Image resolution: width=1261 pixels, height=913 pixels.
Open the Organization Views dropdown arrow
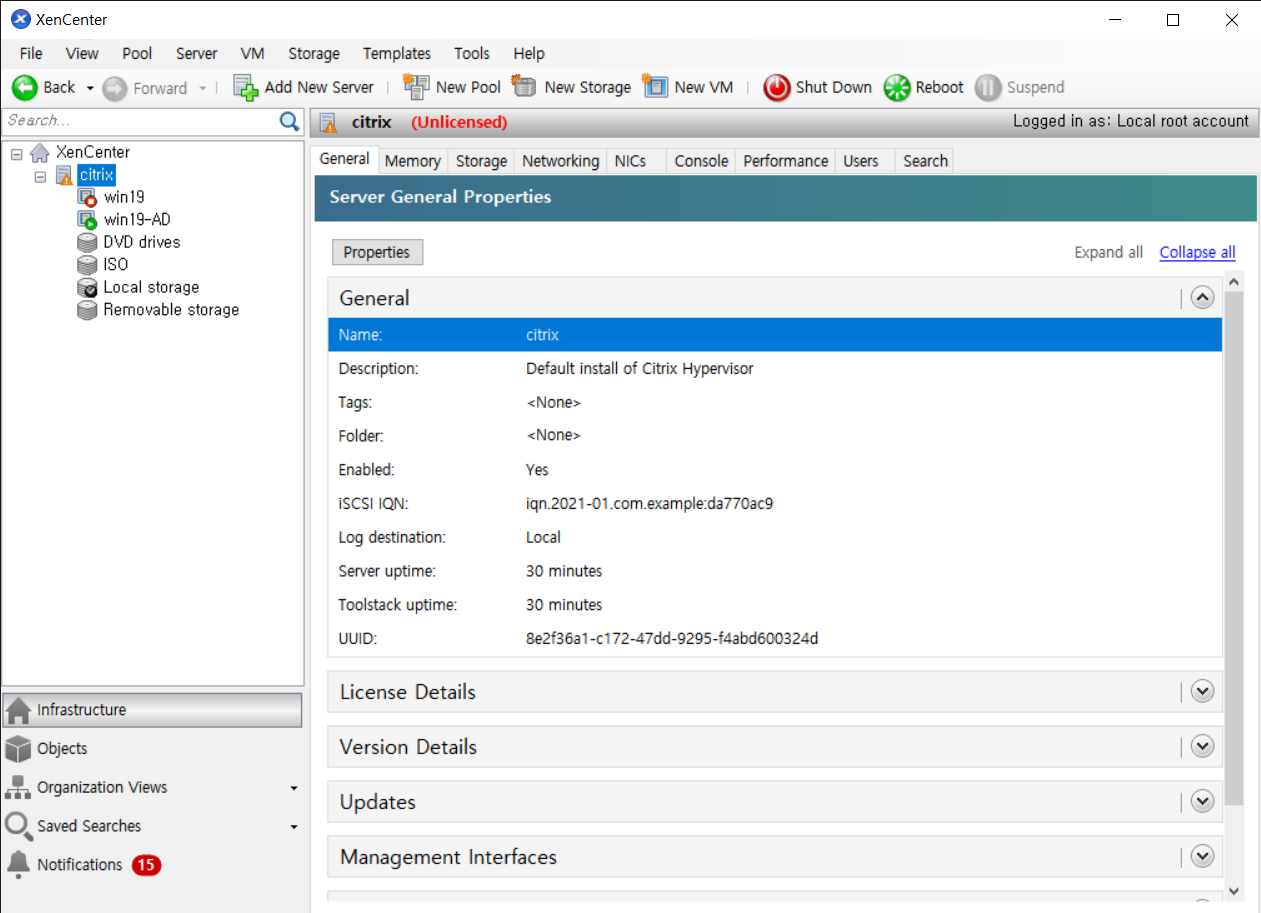coord(294,789)
